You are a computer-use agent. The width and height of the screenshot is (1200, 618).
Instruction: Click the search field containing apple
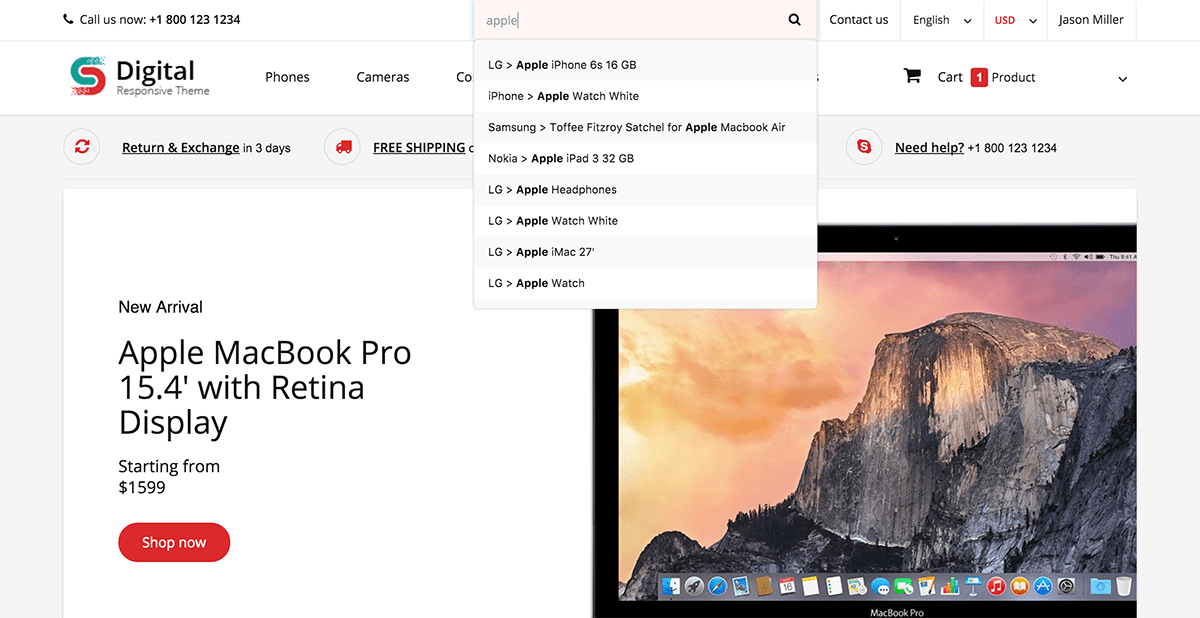coord(630,20)
